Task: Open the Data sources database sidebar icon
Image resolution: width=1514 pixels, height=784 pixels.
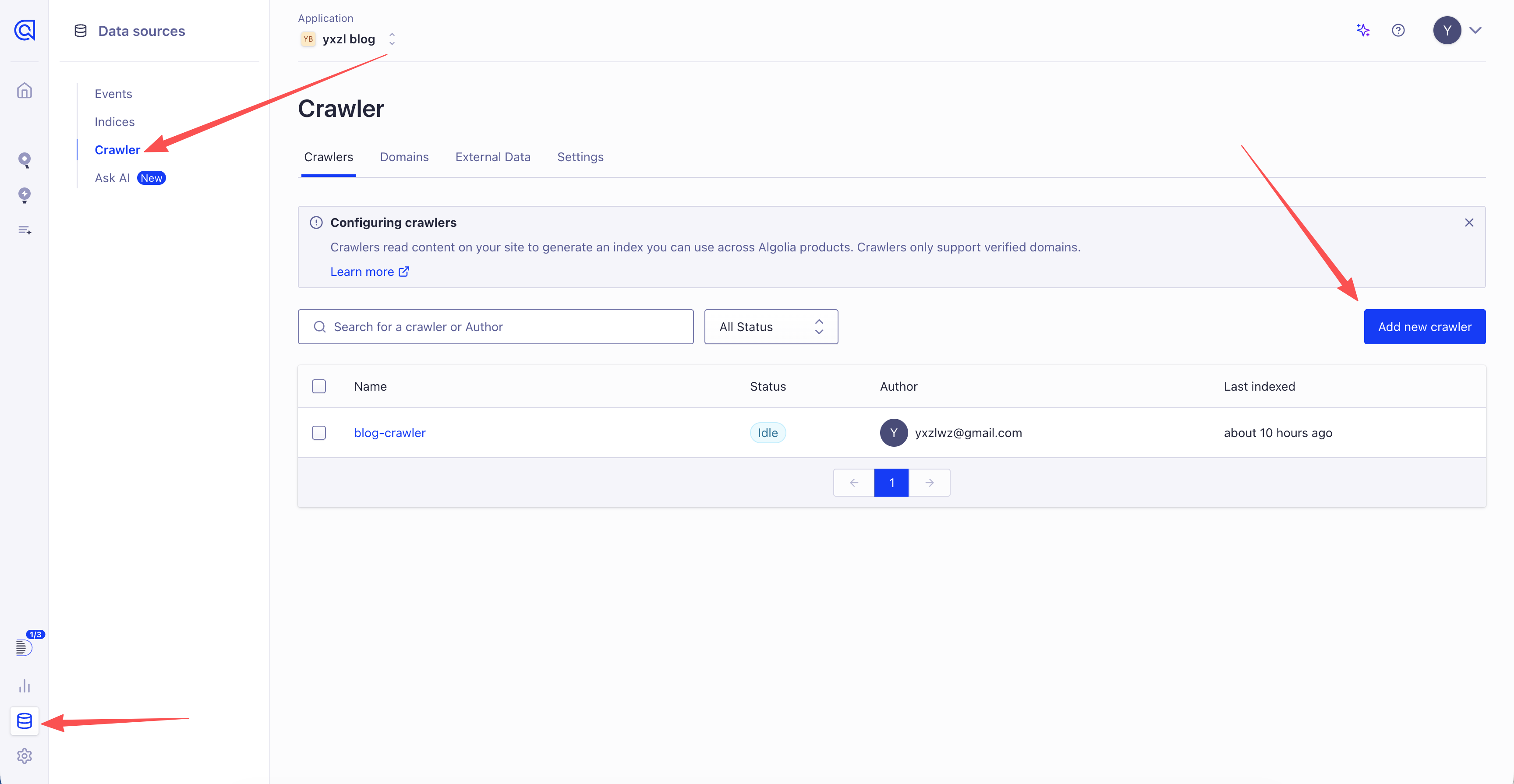Action: [x=24, y=720]
